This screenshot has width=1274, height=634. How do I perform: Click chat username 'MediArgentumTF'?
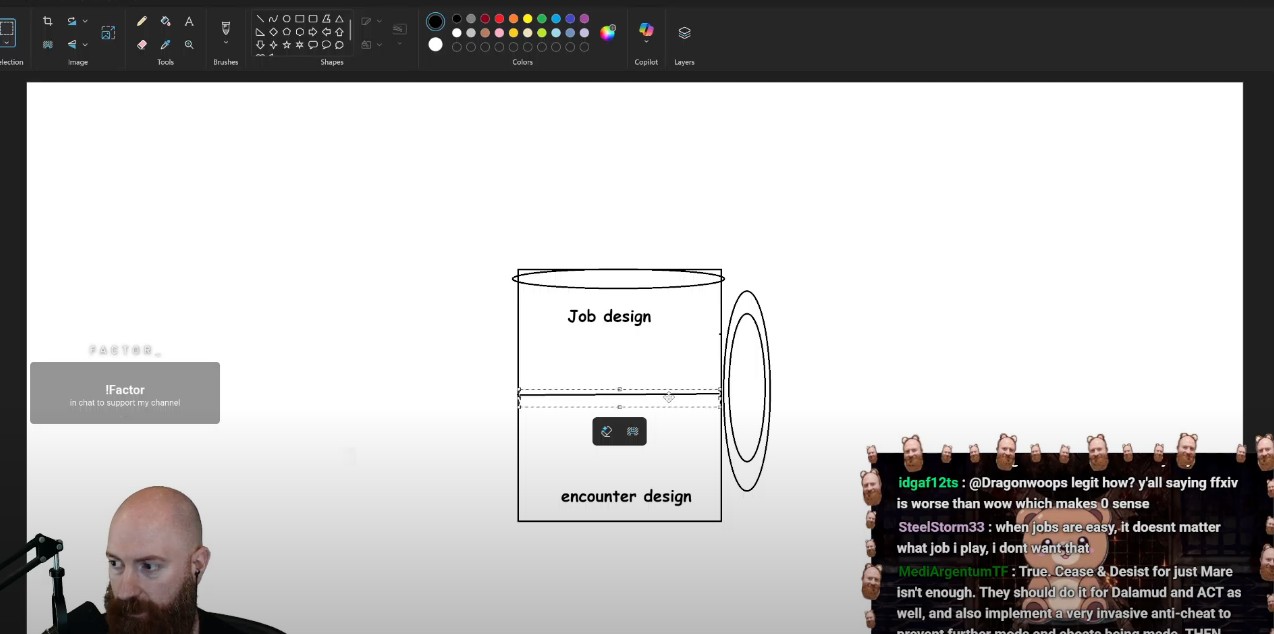pos(953,571)
